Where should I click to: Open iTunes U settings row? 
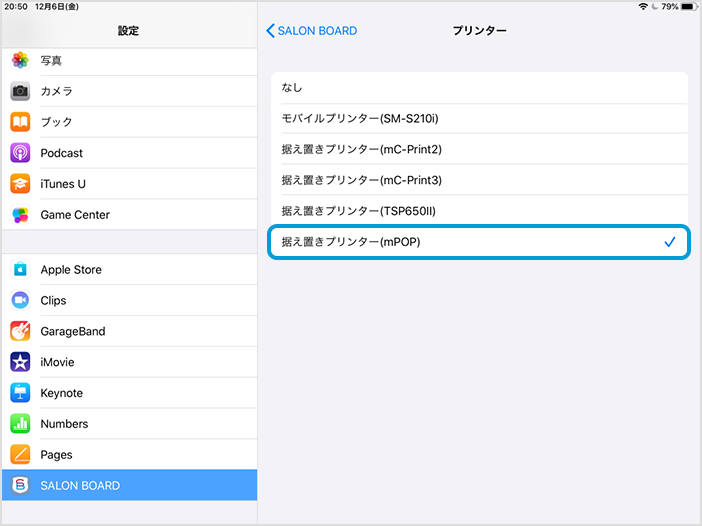pyautogui.click(x=129, y=184)
